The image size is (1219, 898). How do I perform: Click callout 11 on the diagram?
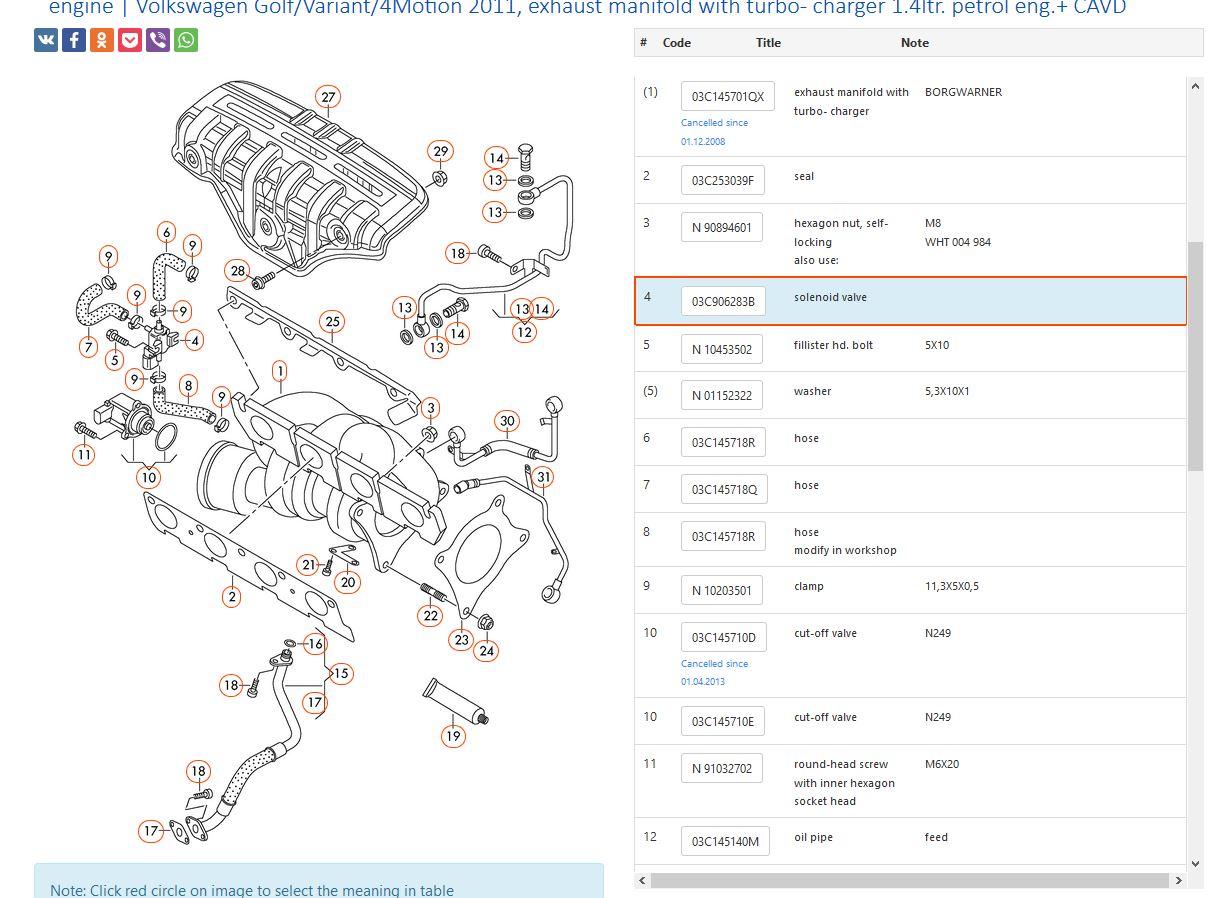click(84, 455)
